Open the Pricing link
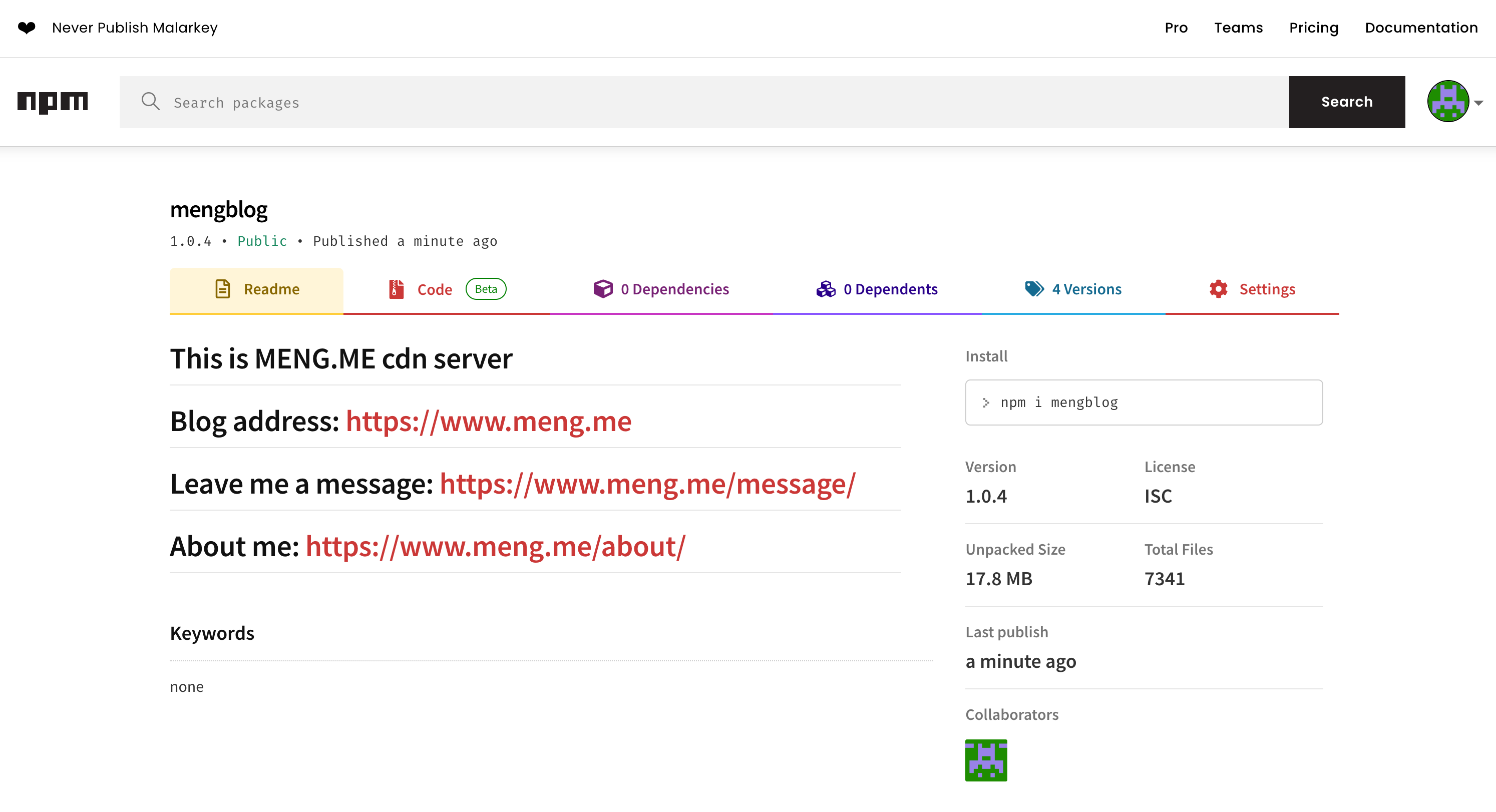This screenshot has width=1496, height=812. 1314,28
